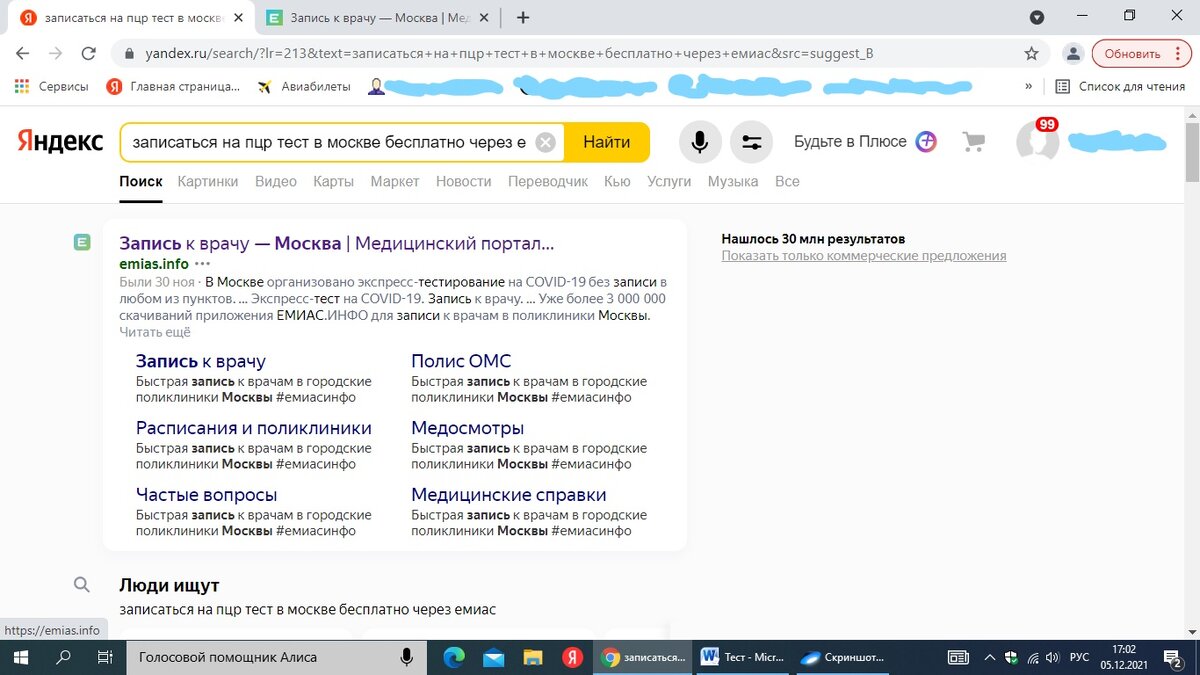Image resolution: width=1200 pixels, height=675 pixels.
Task: Click the yellow Найти search button
Action: 607,142
